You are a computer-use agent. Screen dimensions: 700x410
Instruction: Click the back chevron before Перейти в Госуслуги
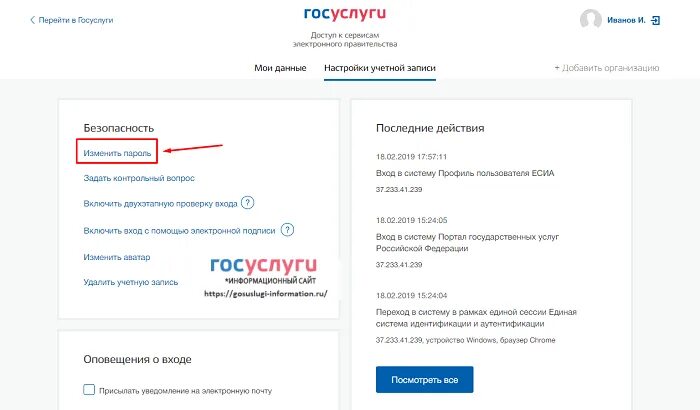coord(32,20)
